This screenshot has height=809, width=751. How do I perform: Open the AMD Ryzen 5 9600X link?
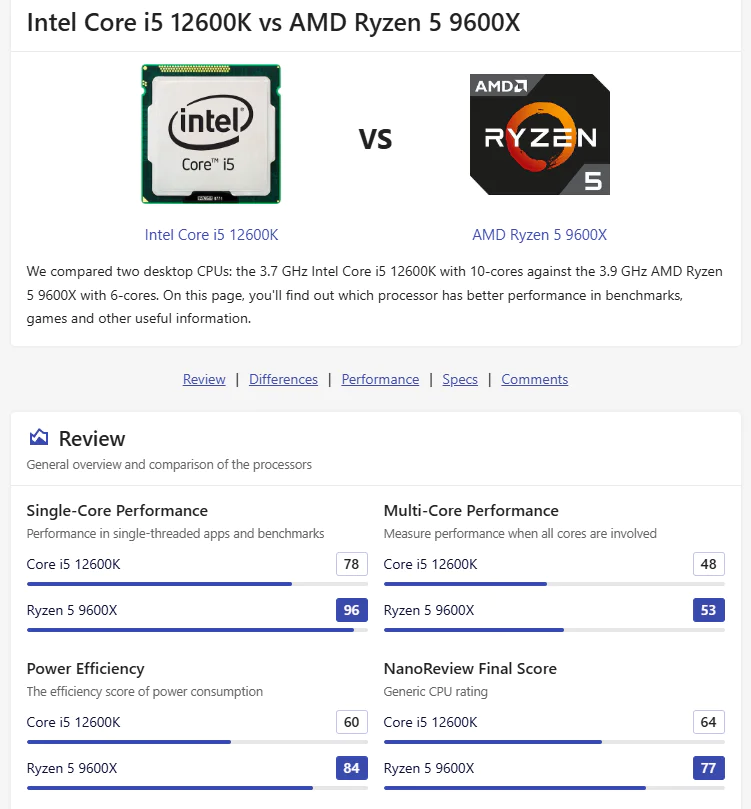540,235
